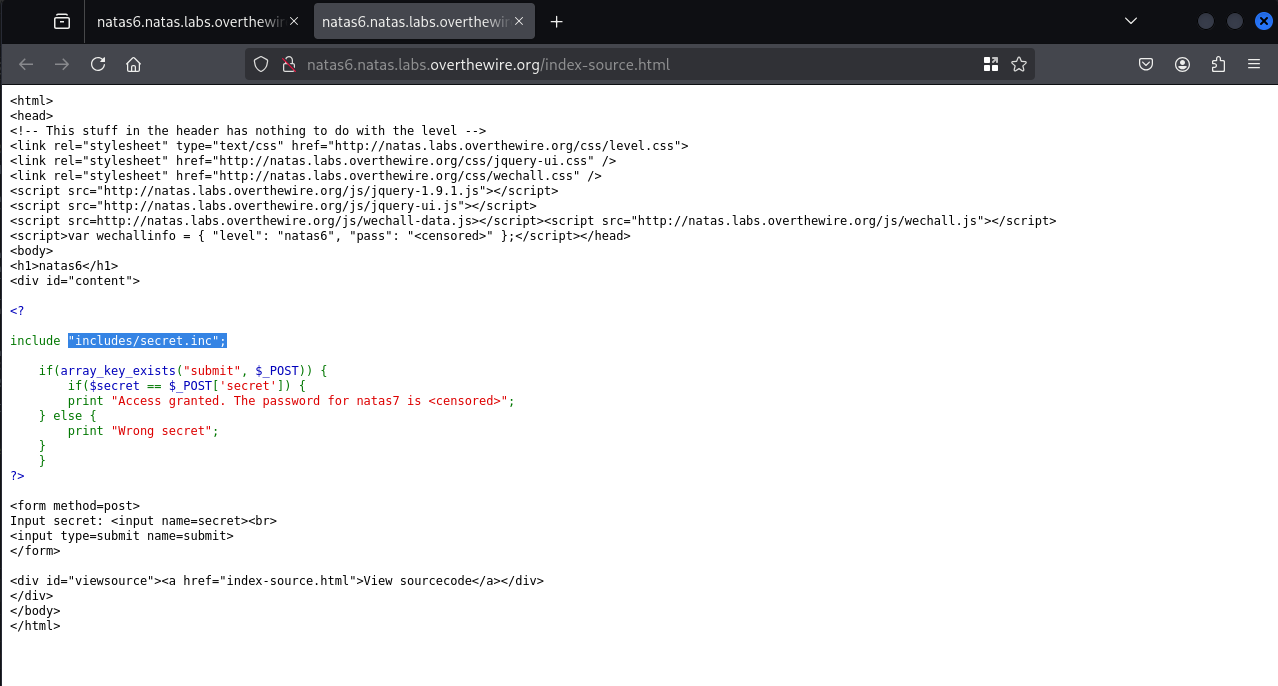Click the "Access granted" print line

(x=290, y=401)
